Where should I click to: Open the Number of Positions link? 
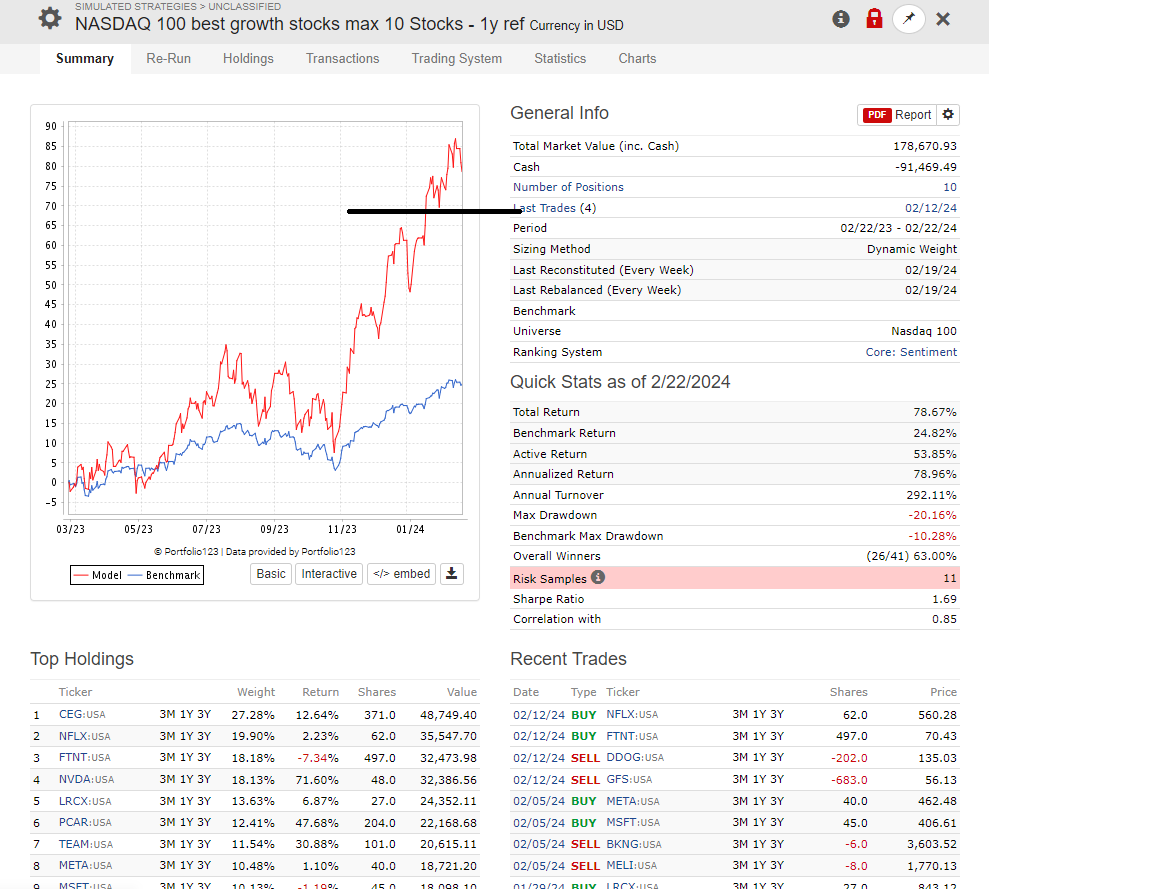coord(568,187)
